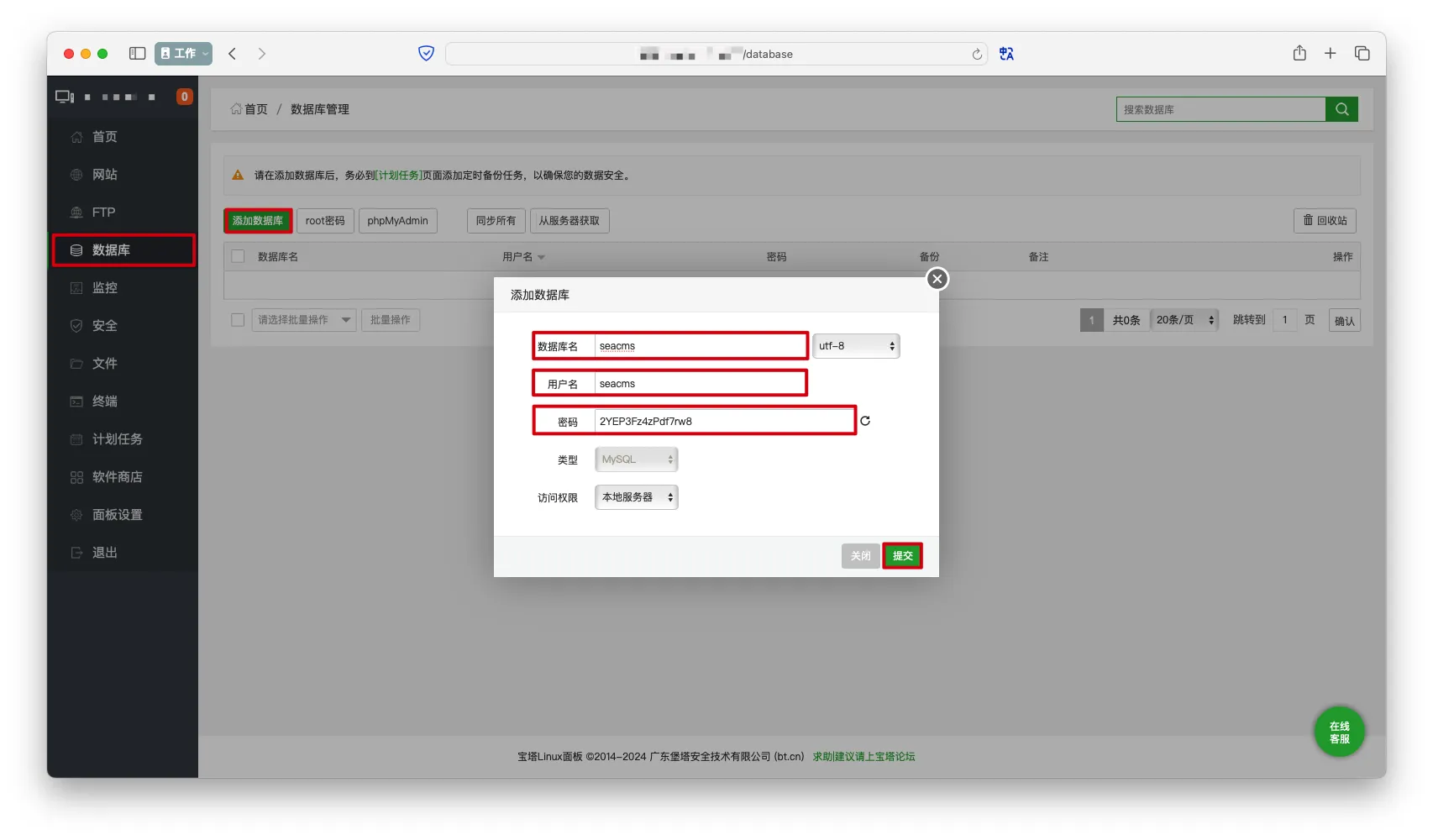
Task: Click the green search magnifier icon
Action: pyautogui.click(x=1341, y=109)
